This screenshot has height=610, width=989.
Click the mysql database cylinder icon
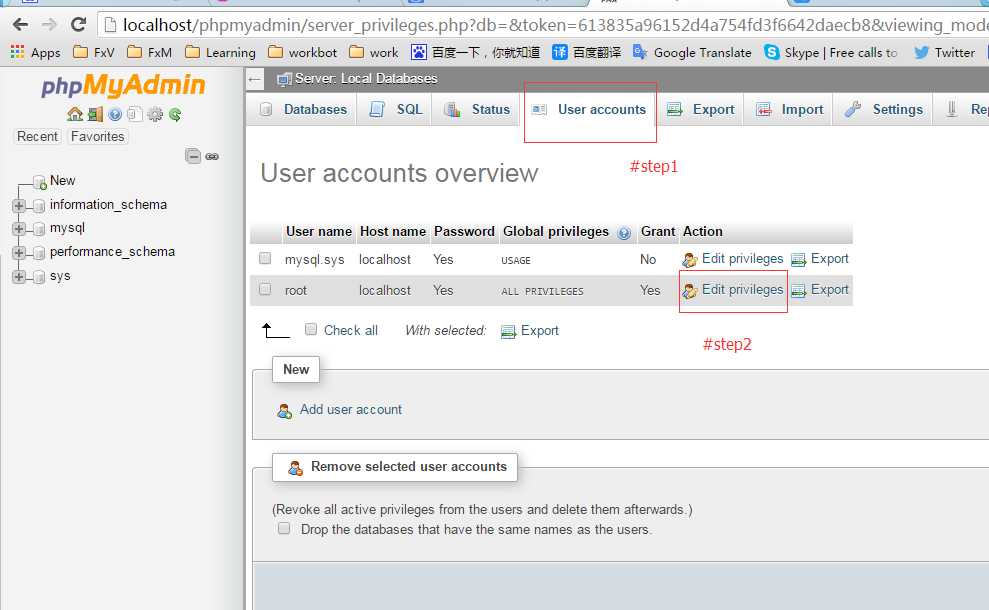(x=39, y=229)
